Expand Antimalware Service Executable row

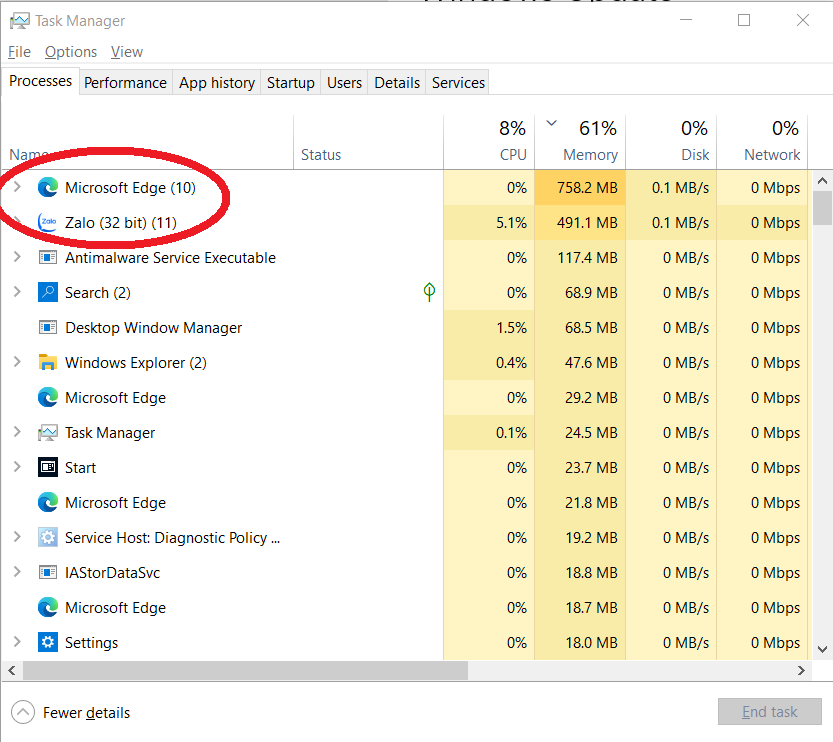coord(17,257)
